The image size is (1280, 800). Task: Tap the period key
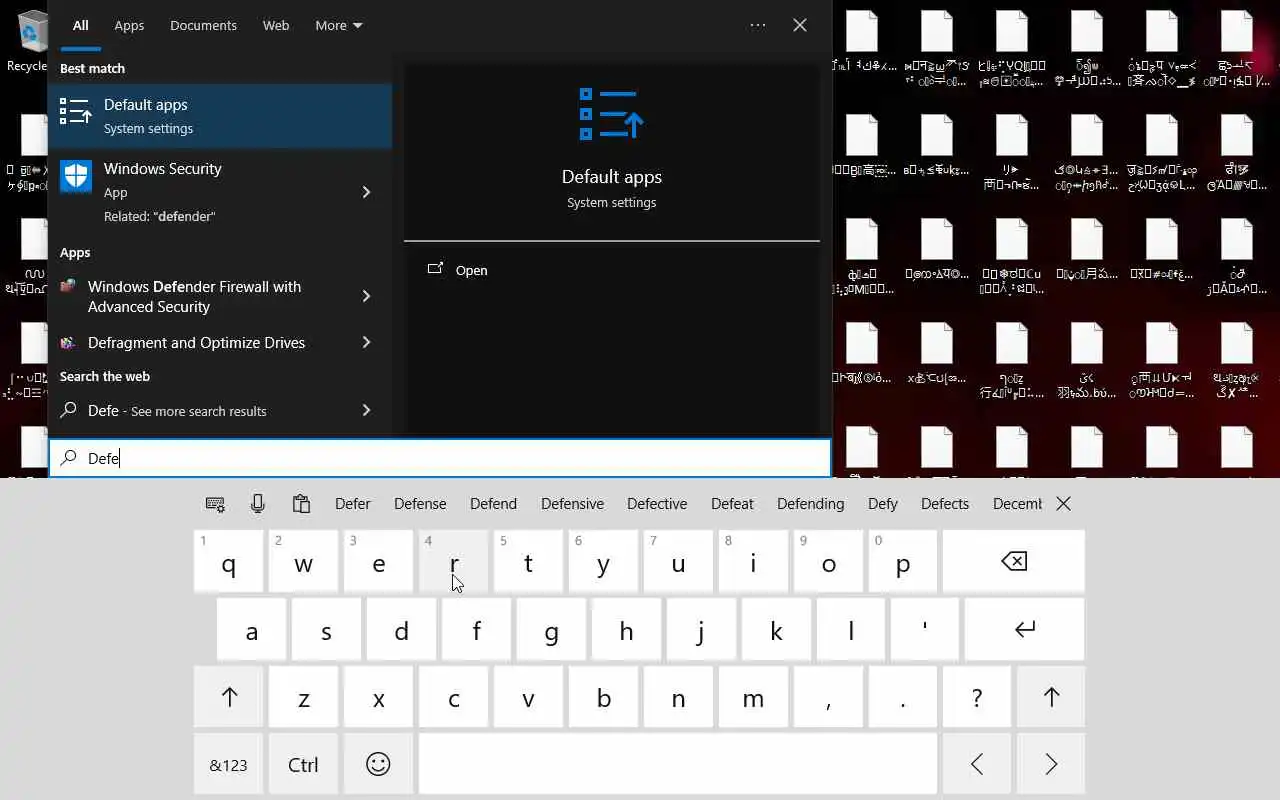click(x=903, y=697)
